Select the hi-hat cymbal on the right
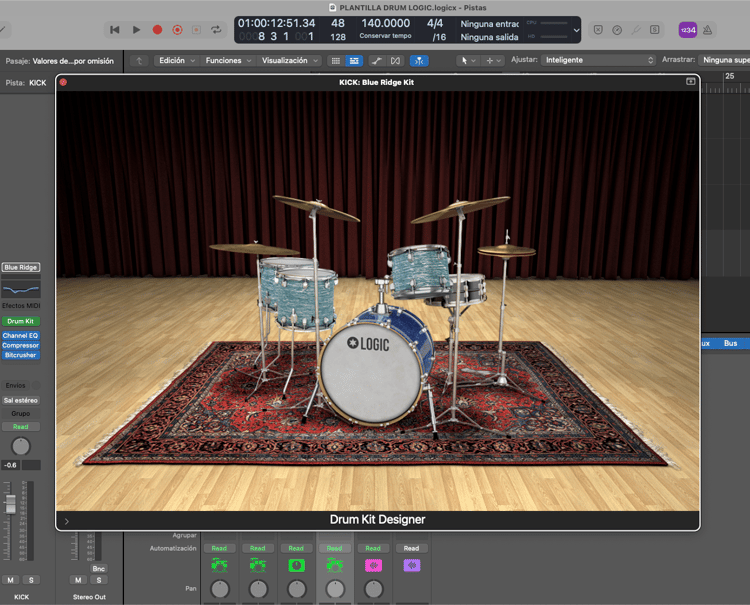 click(507, 250)
